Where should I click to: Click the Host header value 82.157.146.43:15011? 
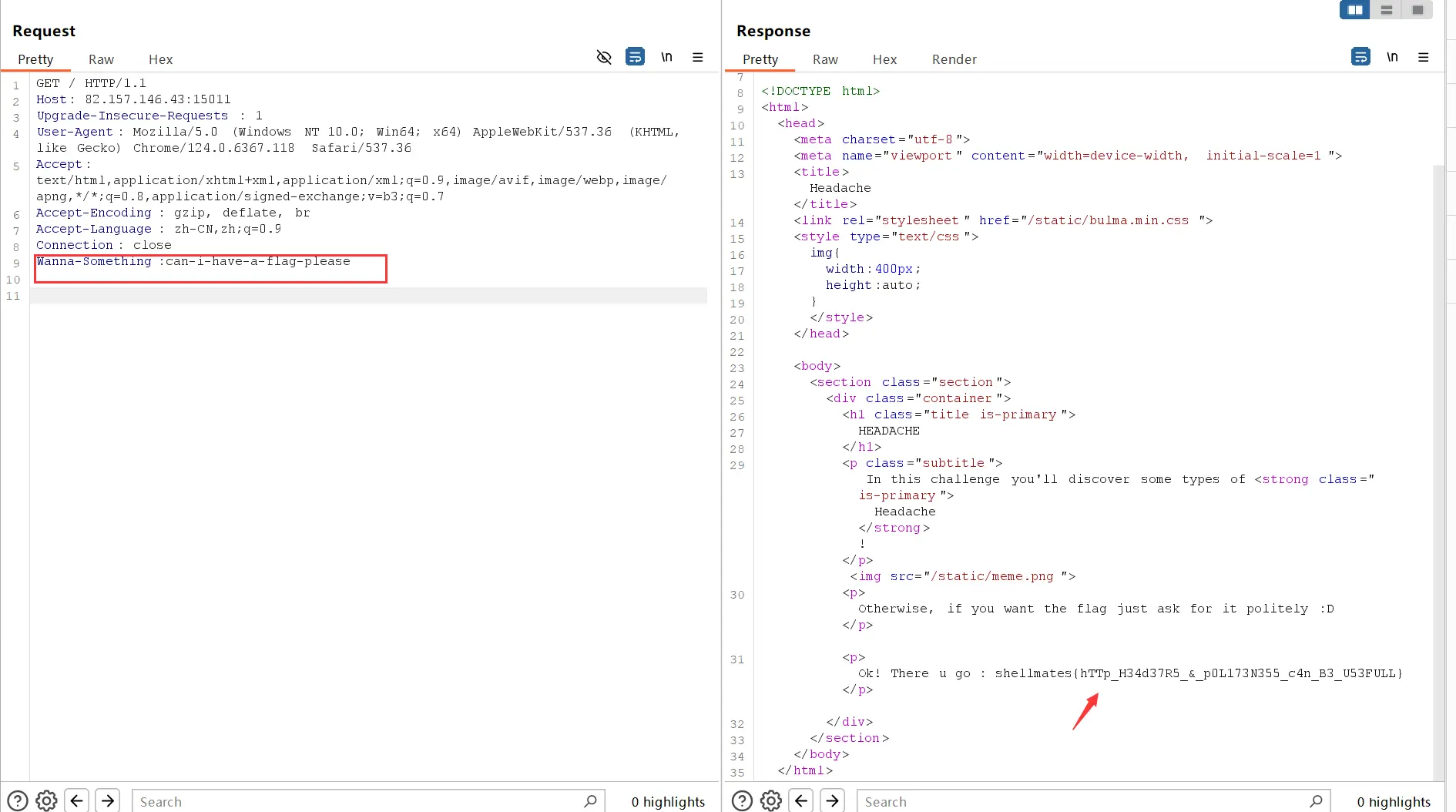[158, 99]
